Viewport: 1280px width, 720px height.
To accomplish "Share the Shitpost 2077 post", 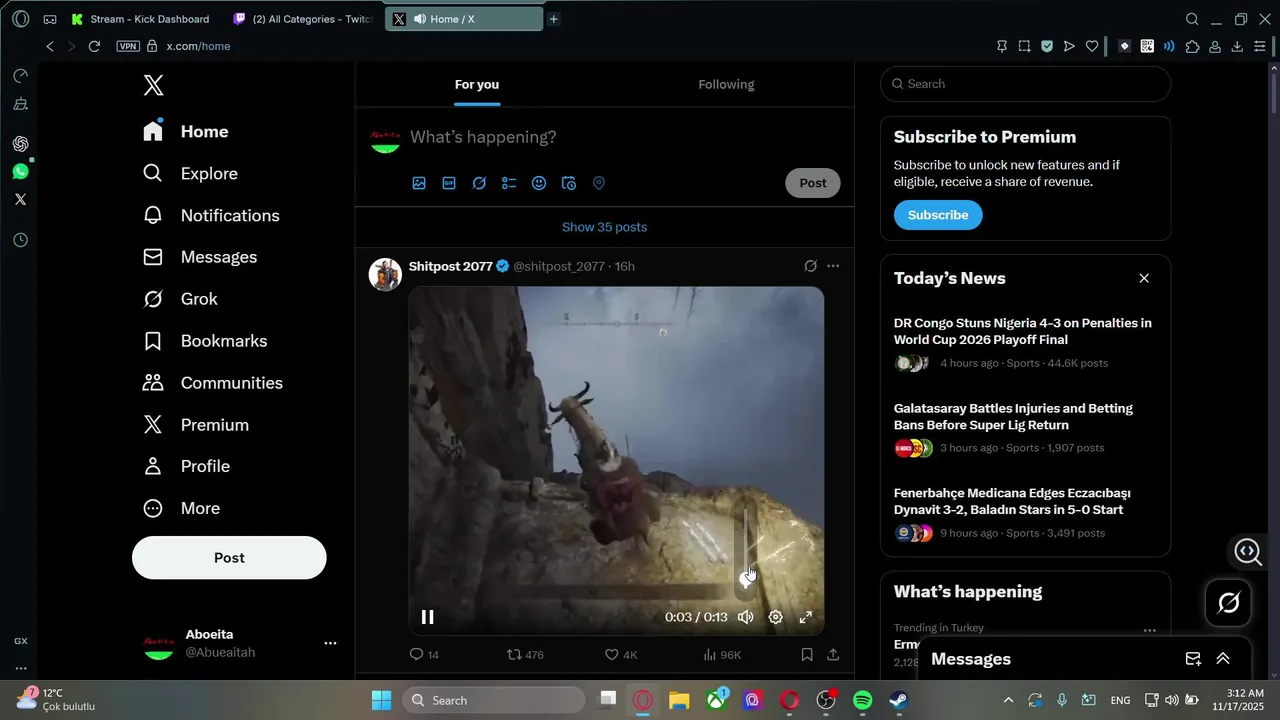I will [833, 654].
